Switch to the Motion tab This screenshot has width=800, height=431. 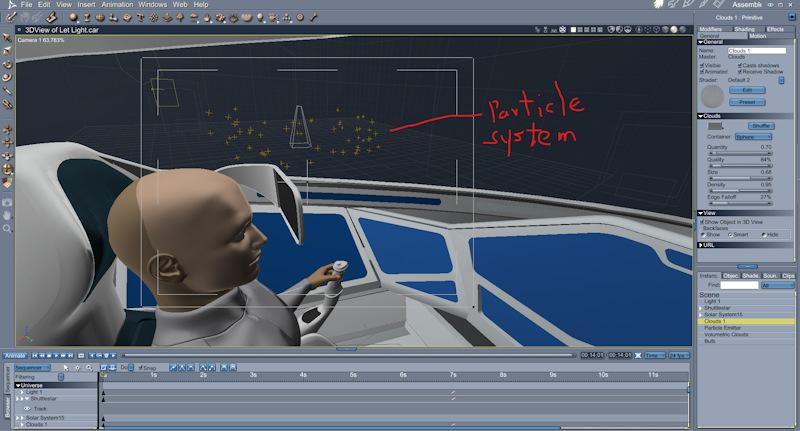tap(757, 36)
